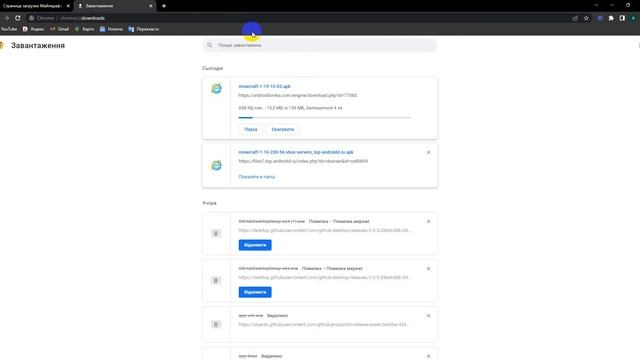Click file icon of minecraft-1-16 download

(x=216, y=165)
